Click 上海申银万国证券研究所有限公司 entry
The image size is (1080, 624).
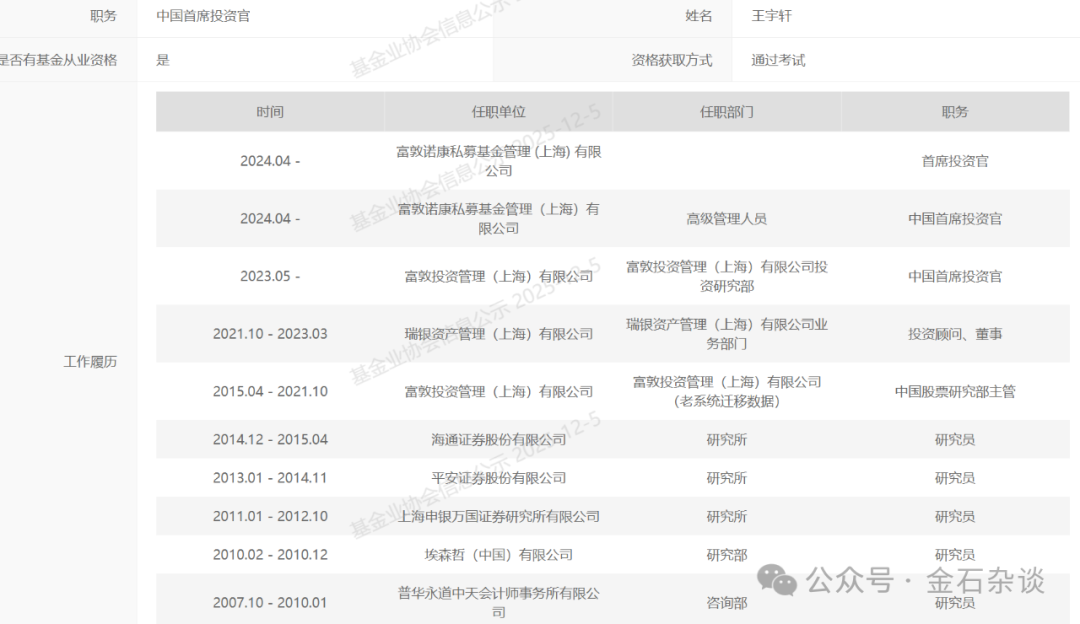pyautogui.click(x=498, y=516)
